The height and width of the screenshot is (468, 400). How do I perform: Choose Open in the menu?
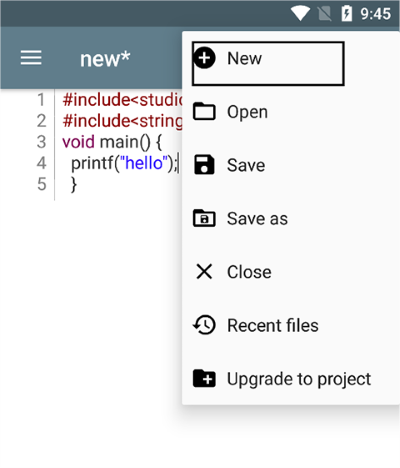(291, 111)
